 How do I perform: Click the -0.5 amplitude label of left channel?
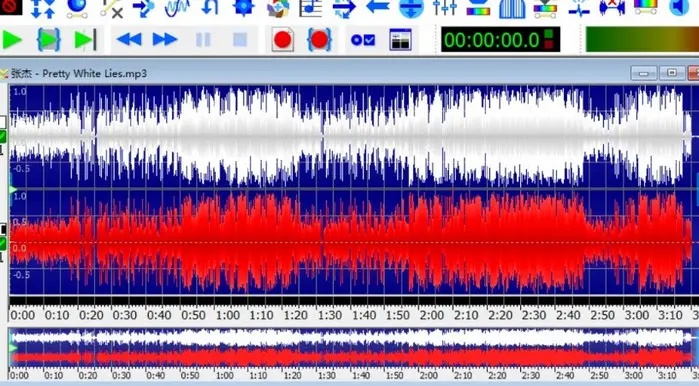[x=21, y=168]
